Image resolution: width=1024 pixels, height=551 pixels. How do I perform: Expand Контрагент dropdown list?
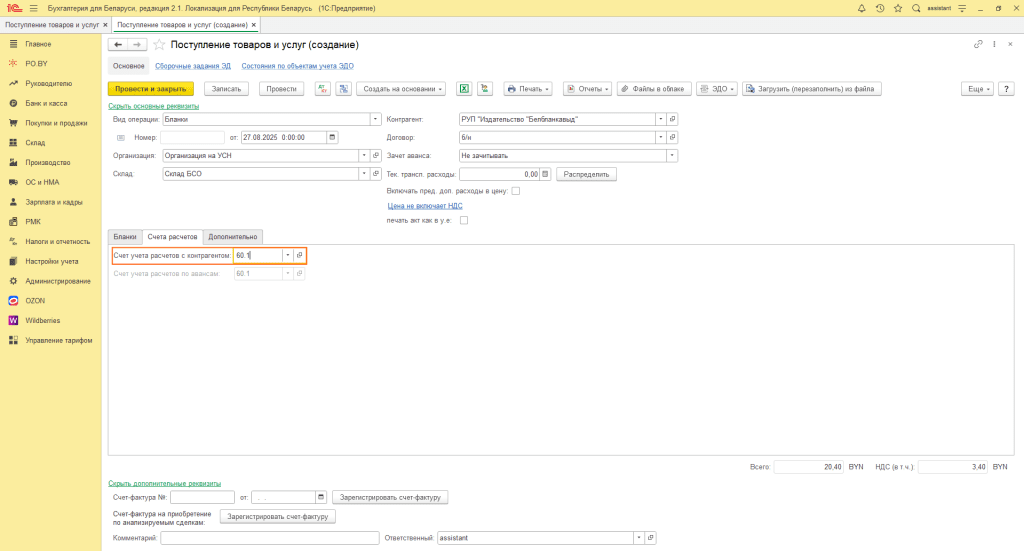coord(660,119)
